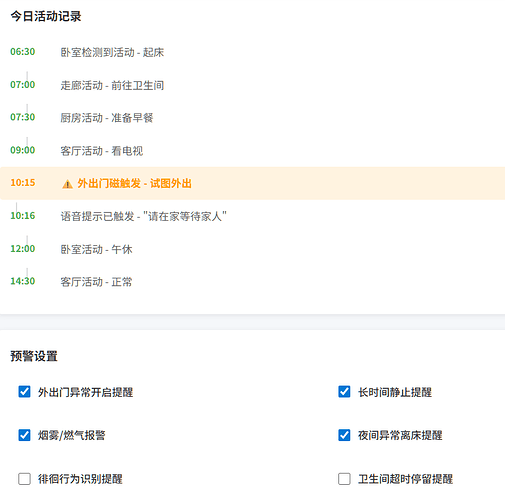505x500 pixels.
Task: Select the 走廊活动 - 前往卫生间 record
Action: (112, 85)
